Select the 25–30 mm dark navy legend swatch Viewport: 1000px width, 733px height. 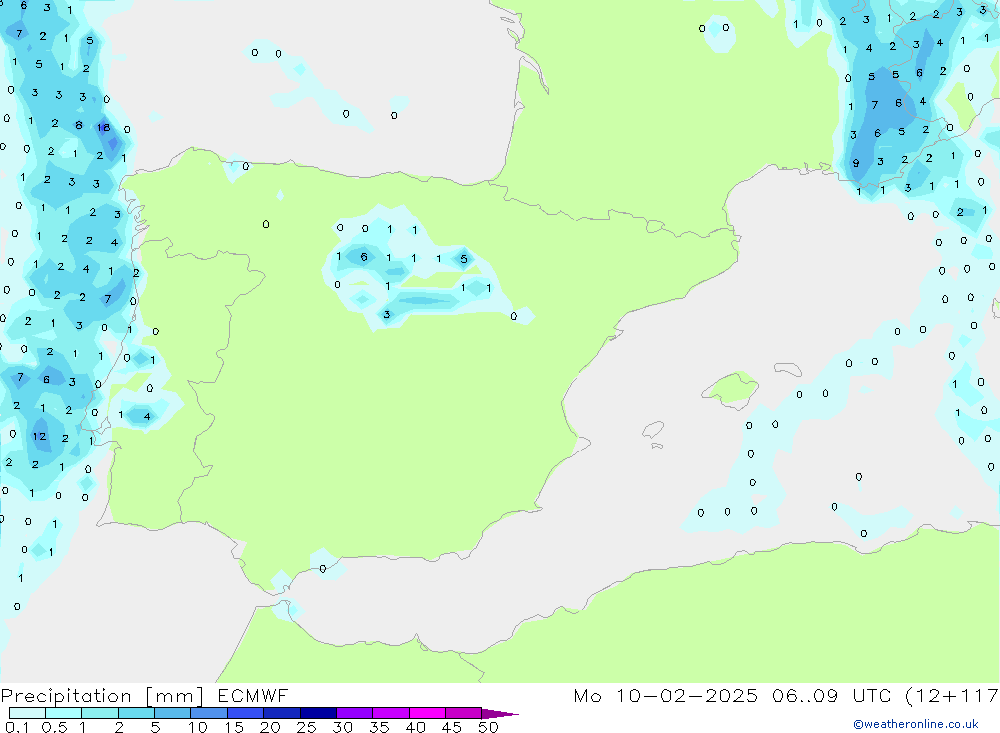(x=318, y=713)
